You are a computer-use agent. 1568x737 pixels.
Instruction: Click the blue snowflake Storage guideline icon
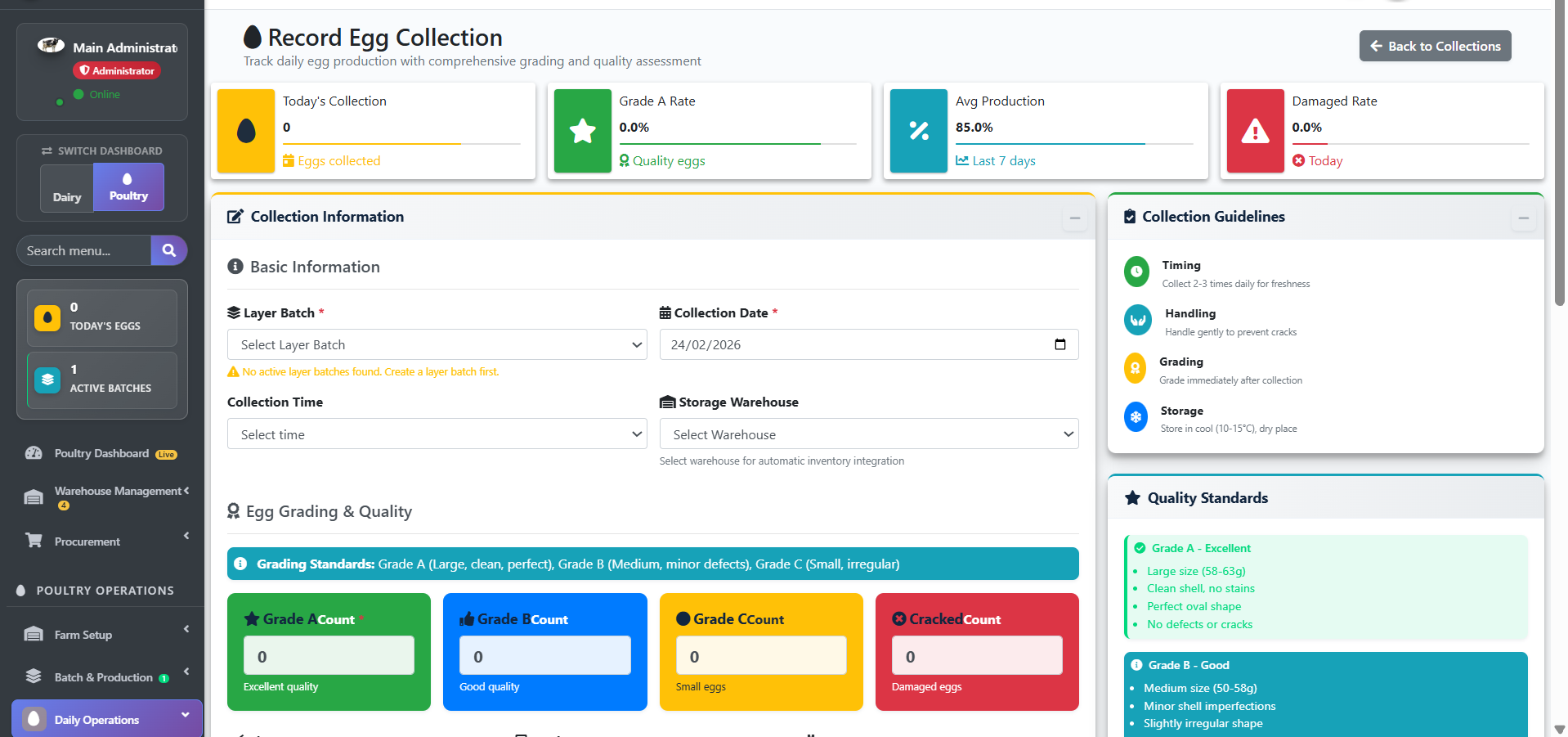pos(1136,417)
